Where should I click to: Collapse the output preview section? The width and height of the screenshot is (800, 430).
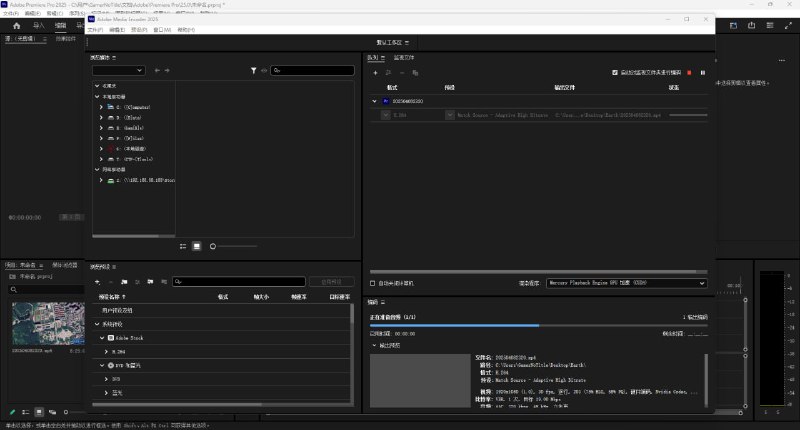374,345
